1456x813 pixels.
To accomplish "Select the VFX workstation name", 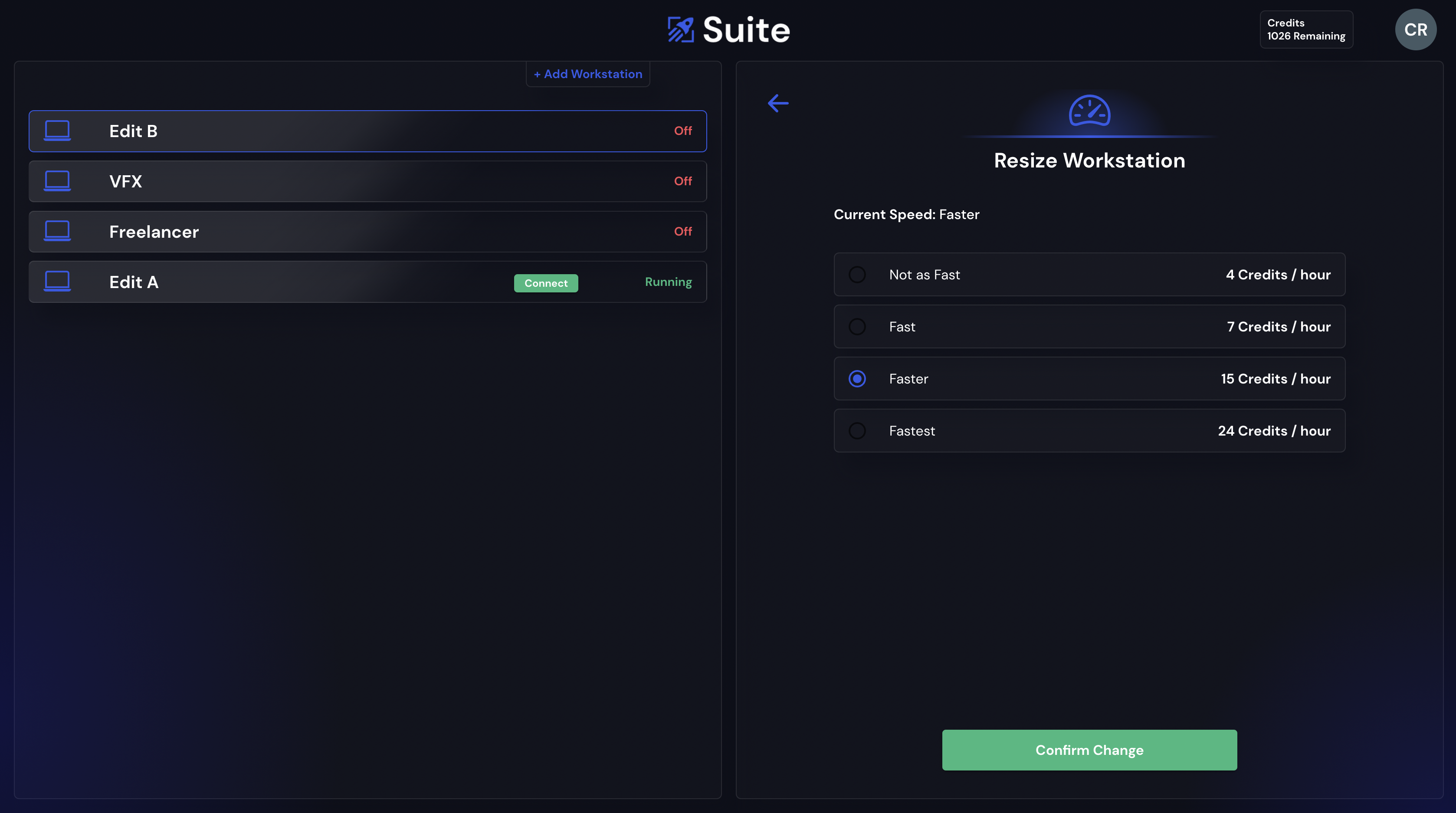I will point(125,181).
